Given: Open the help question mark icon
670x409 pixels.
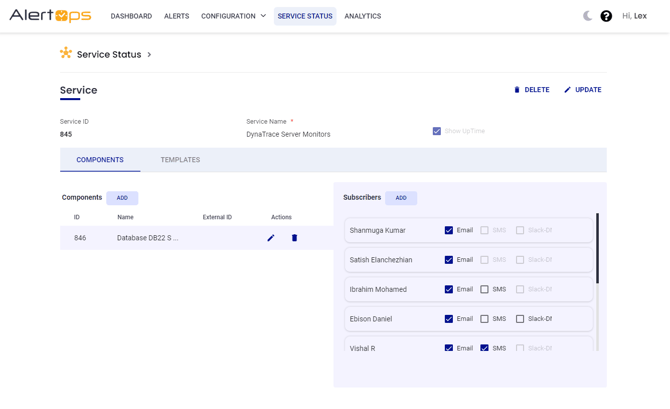Looking at the screenshot, I should (x=606, y=16).
